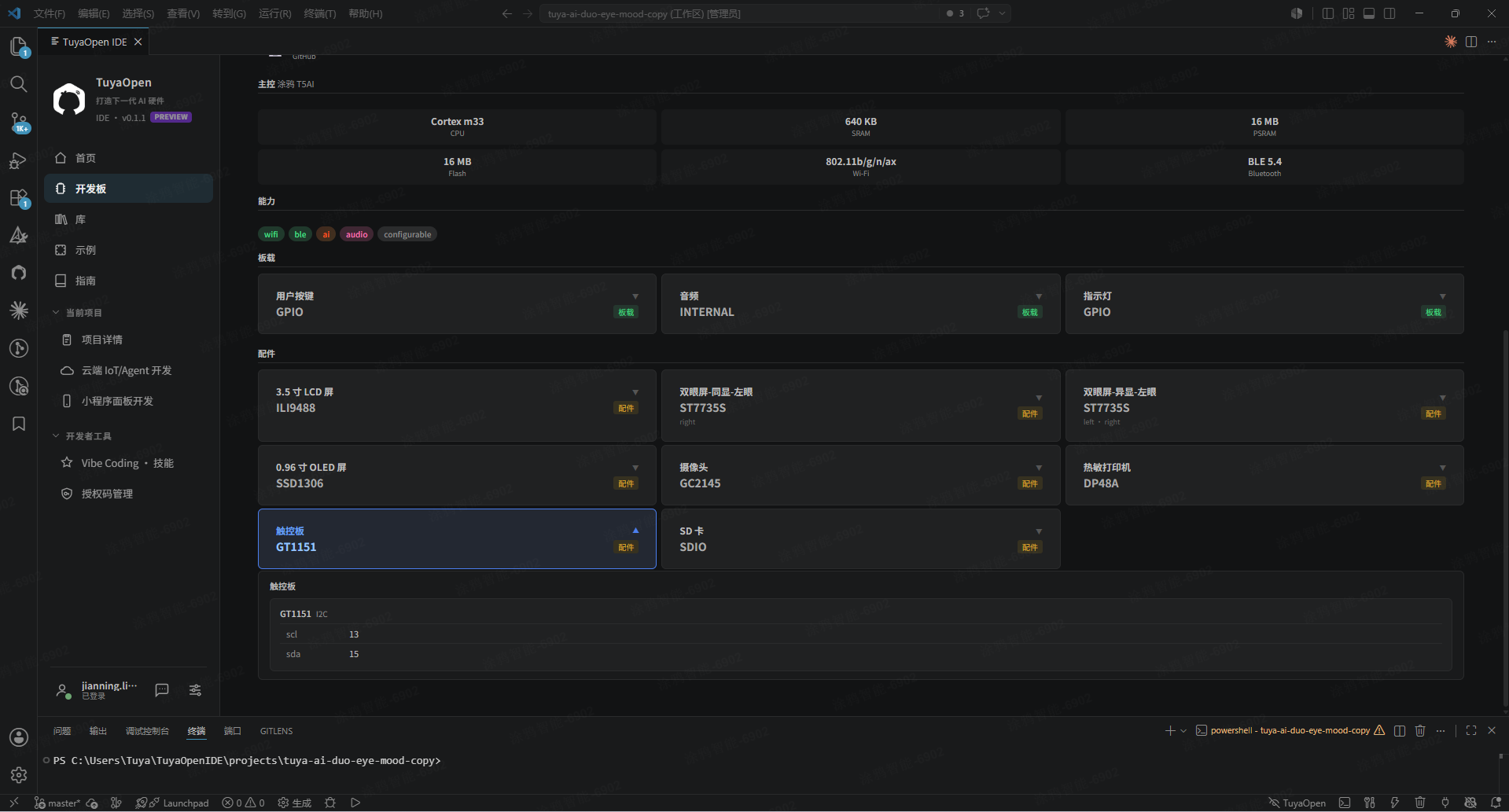Open Source Control view with 1K+ badge
Screen dimensions: 1509x812
19,122
